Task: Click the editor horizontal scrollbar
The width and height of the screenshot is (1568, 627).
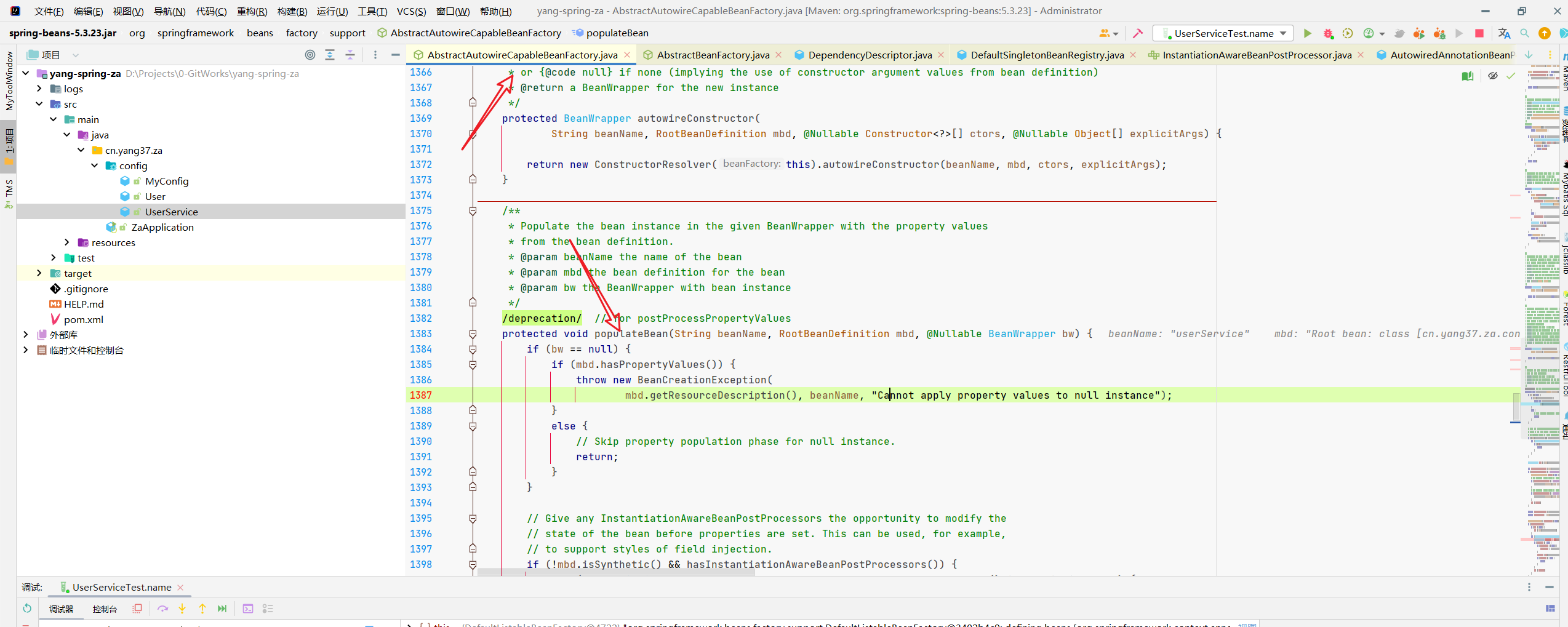Action: pyautogui.click(x=616, y=572)
